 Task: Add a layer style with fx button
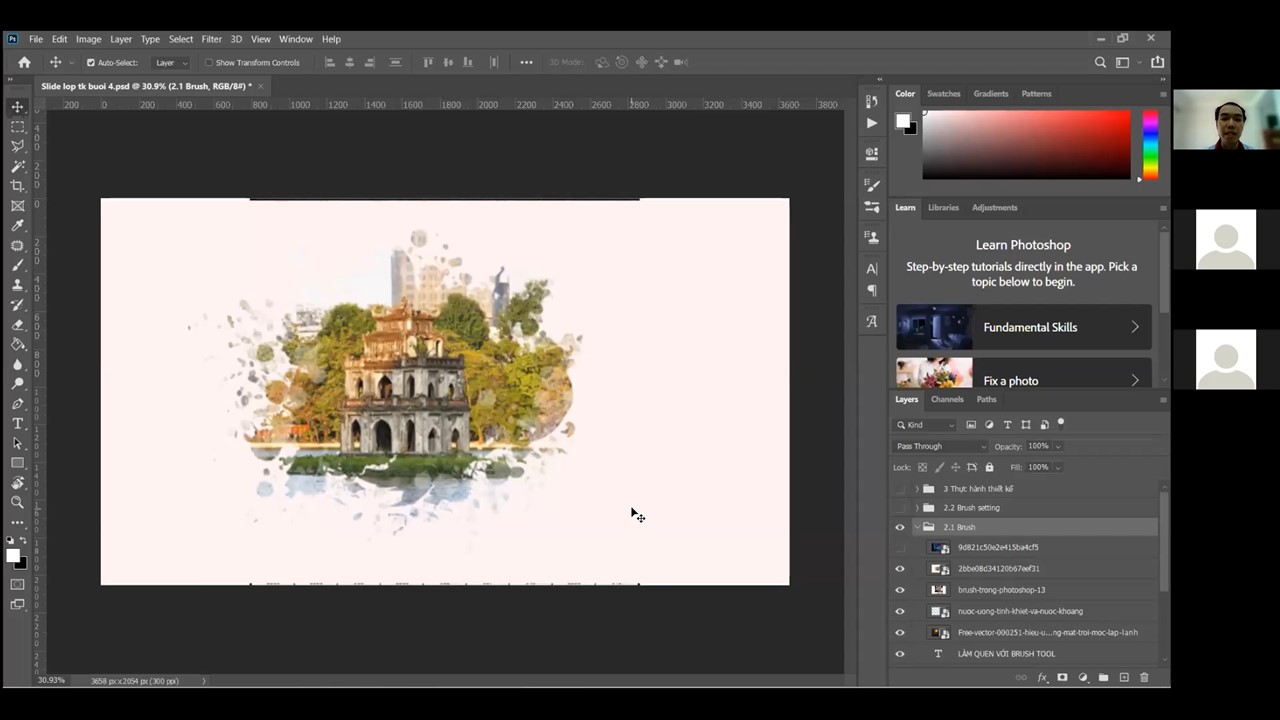point(1042,678)
